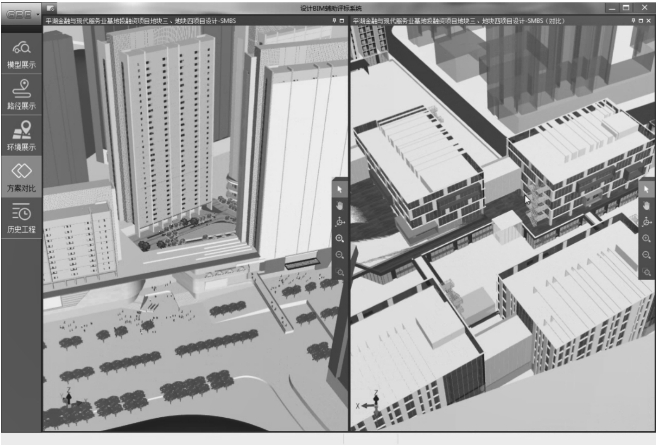The width and height of the screenshot is (661, 446).
Task: Click the right panel title ending in SMBS (对比)
Action: point(459,20)
